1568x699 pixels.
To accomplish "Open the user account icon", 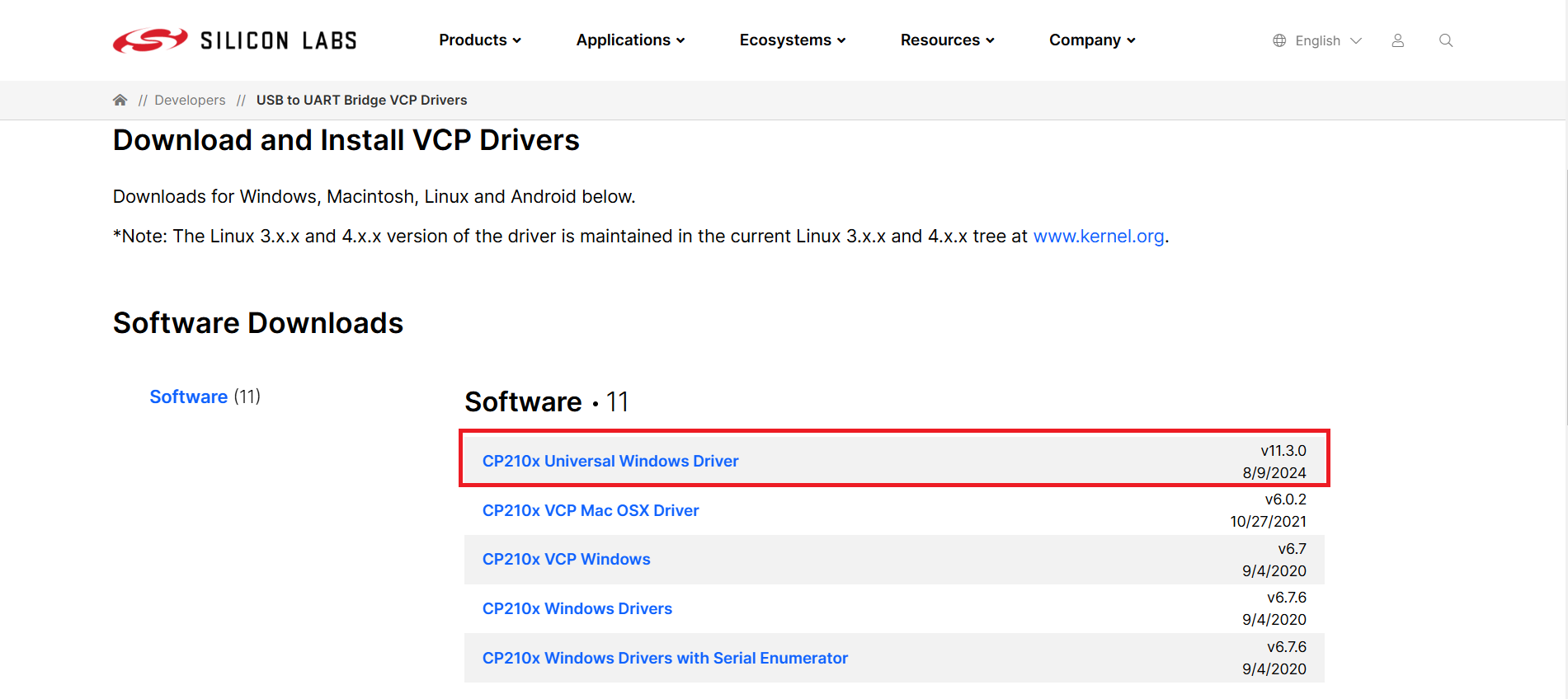I will 1397,40.
